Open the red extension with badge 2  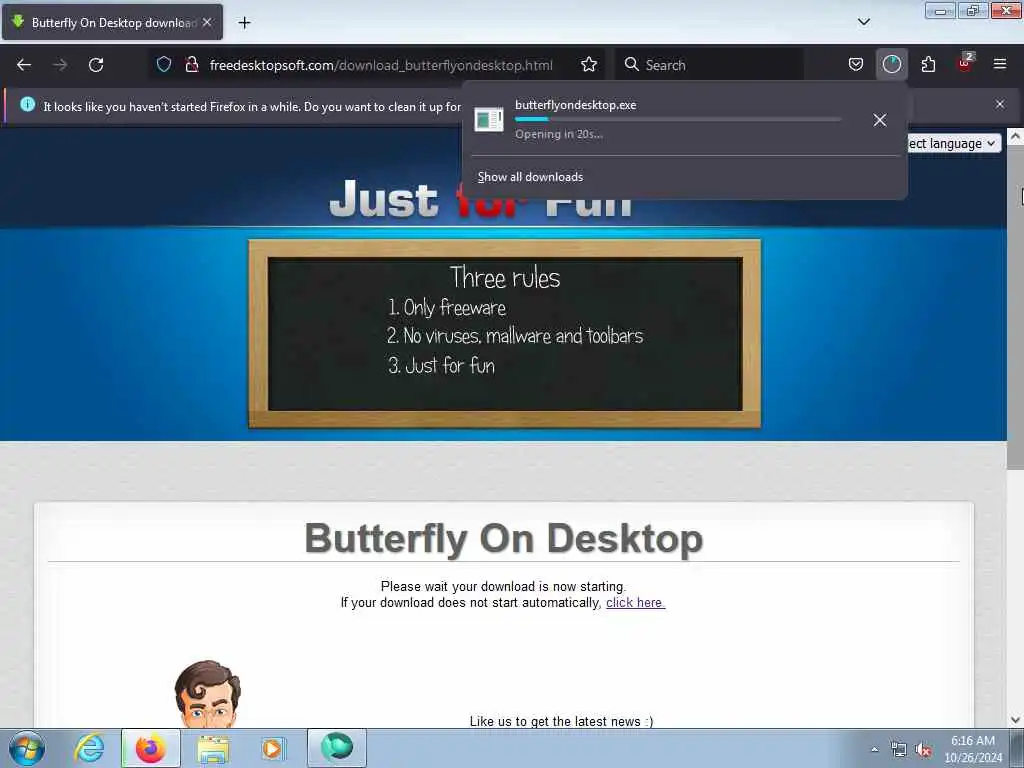pyautogui.click(x=965, y=64)
